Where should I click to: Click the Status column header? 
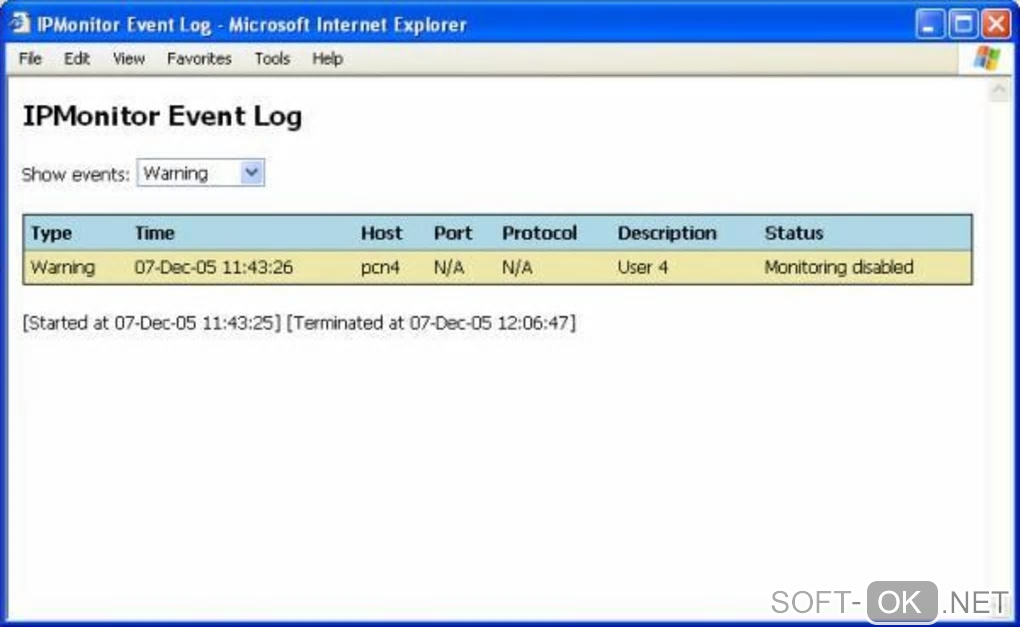pos(794,233)
